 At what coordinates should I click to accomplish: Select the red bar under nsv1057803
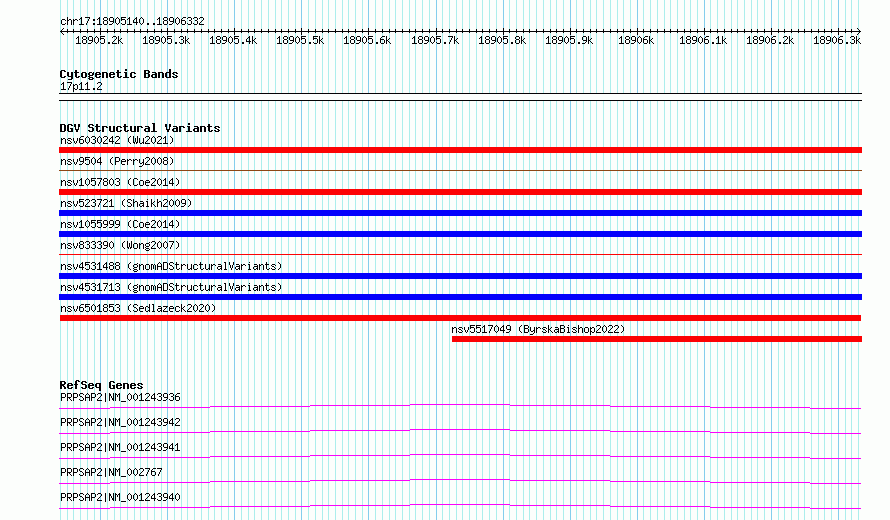point(460,192)
